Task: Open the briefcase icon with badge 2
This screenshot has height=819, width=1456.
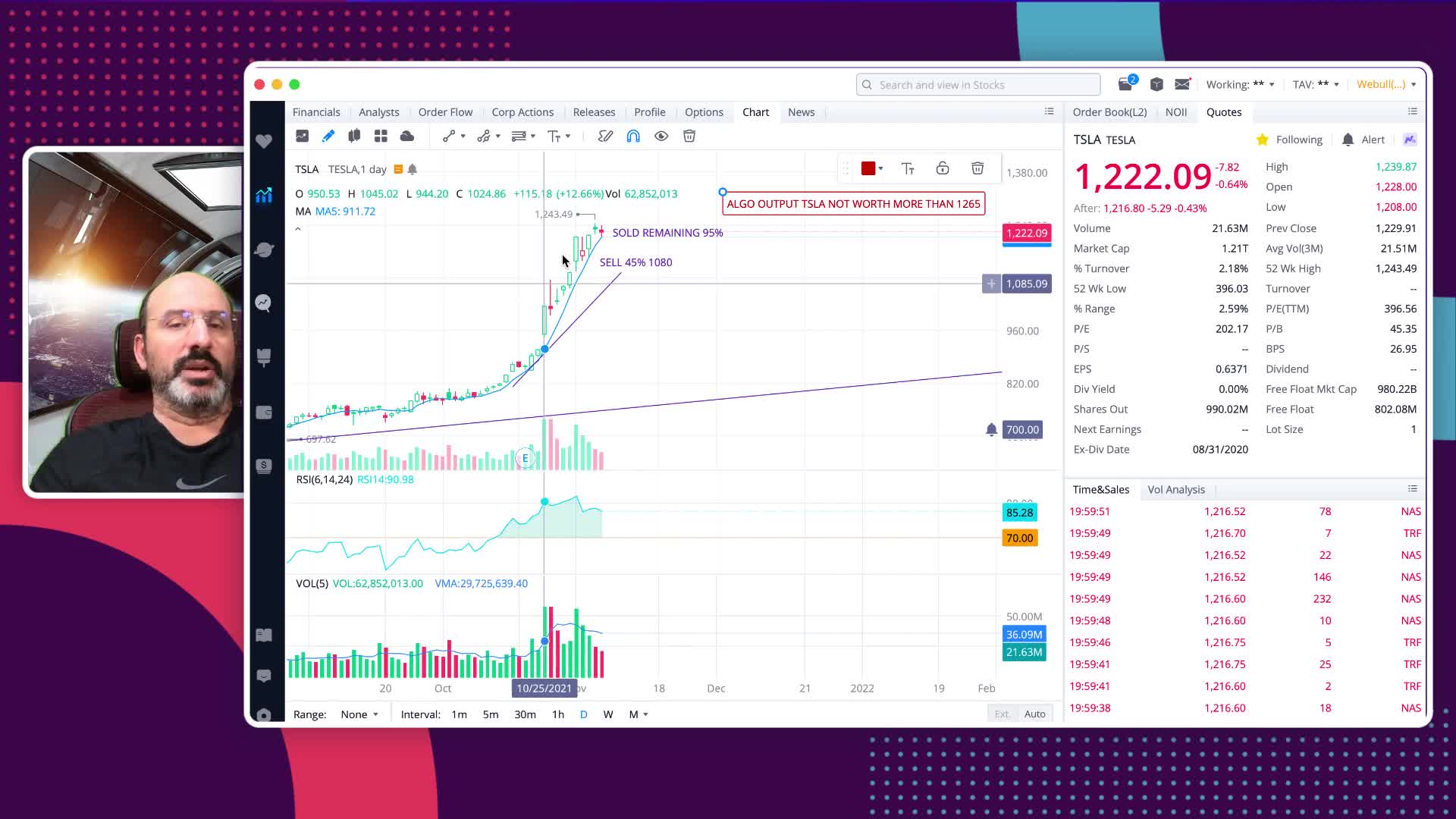Action: tap(1127, 83)
